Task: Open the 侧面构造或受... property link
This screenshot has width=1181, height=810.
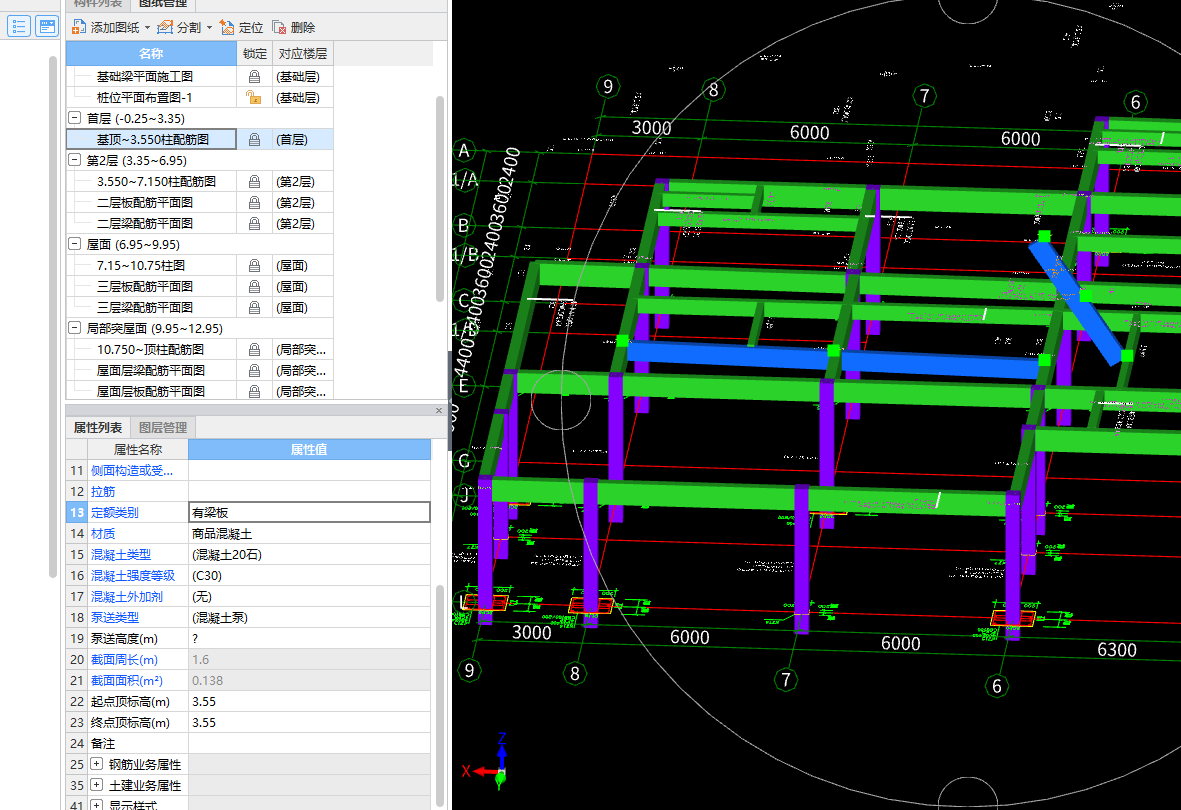Action: (132, 471)
